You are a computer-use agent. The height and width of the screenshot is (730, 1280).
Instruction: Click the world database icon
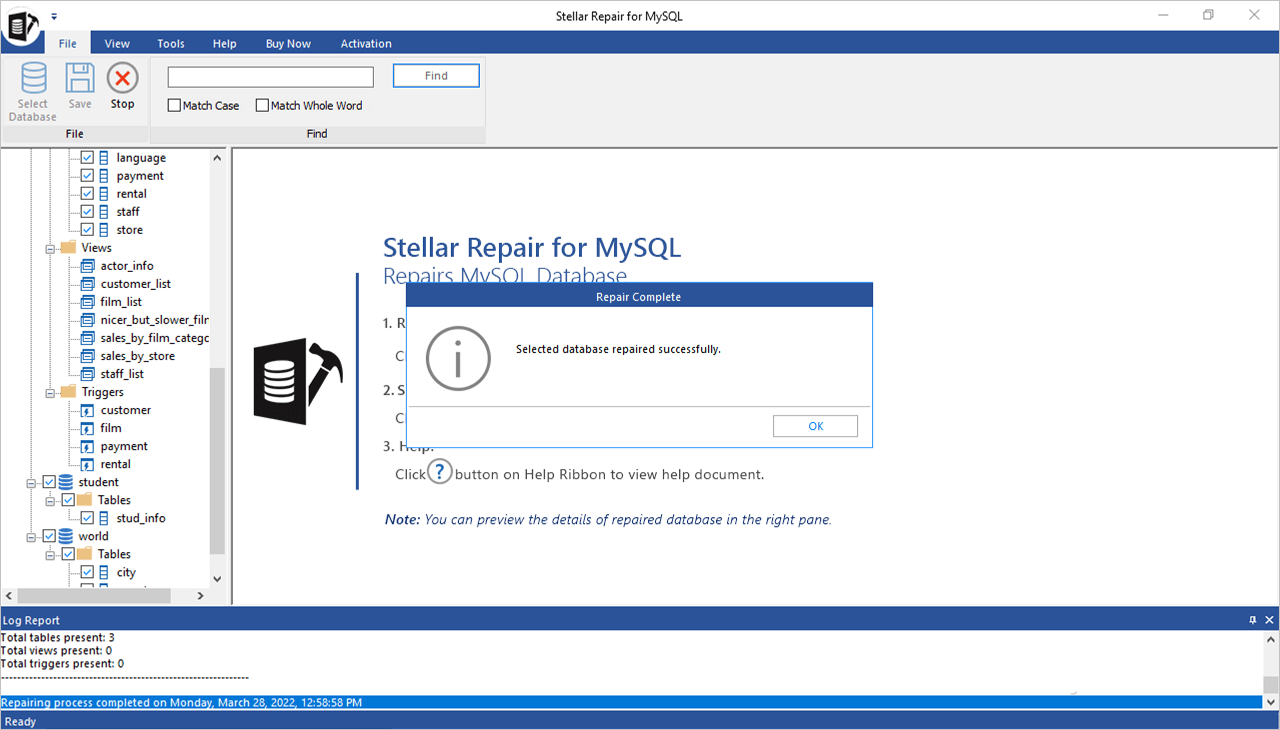(x=66, y=536)
